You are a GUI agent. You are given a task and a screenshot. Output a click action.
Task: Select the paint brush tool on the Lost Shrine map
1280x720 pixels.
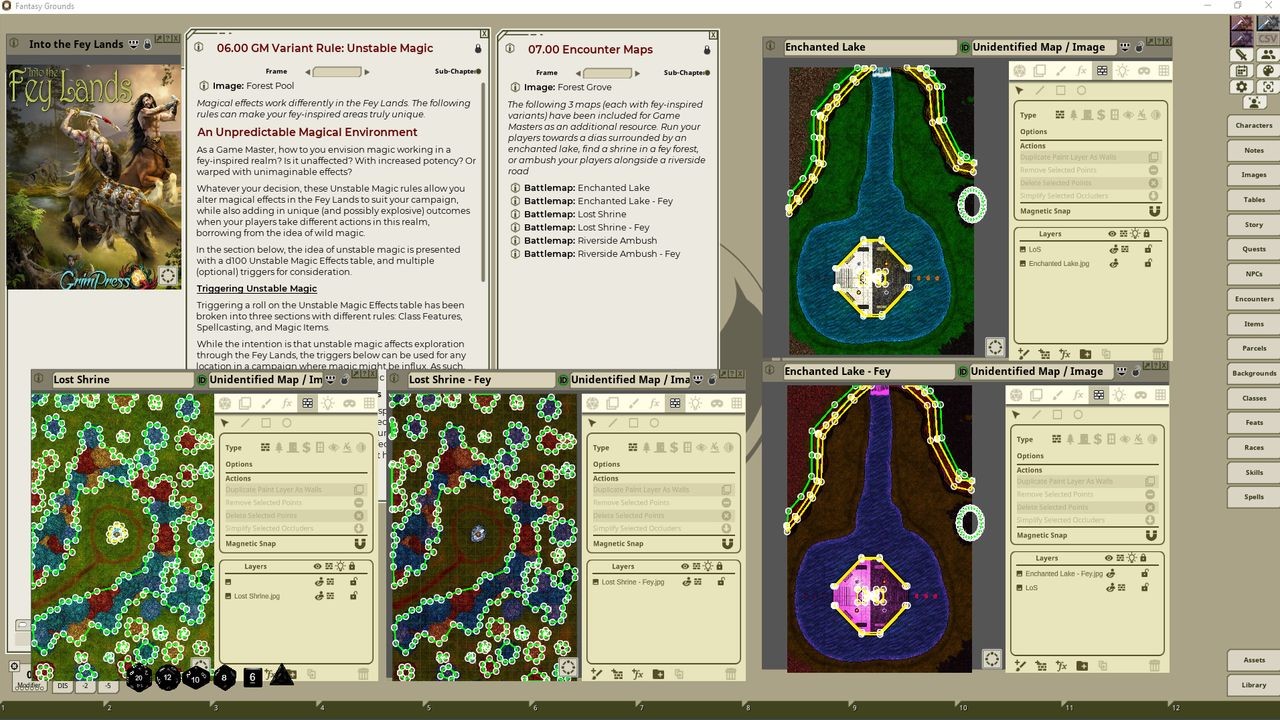click(266, 402)
